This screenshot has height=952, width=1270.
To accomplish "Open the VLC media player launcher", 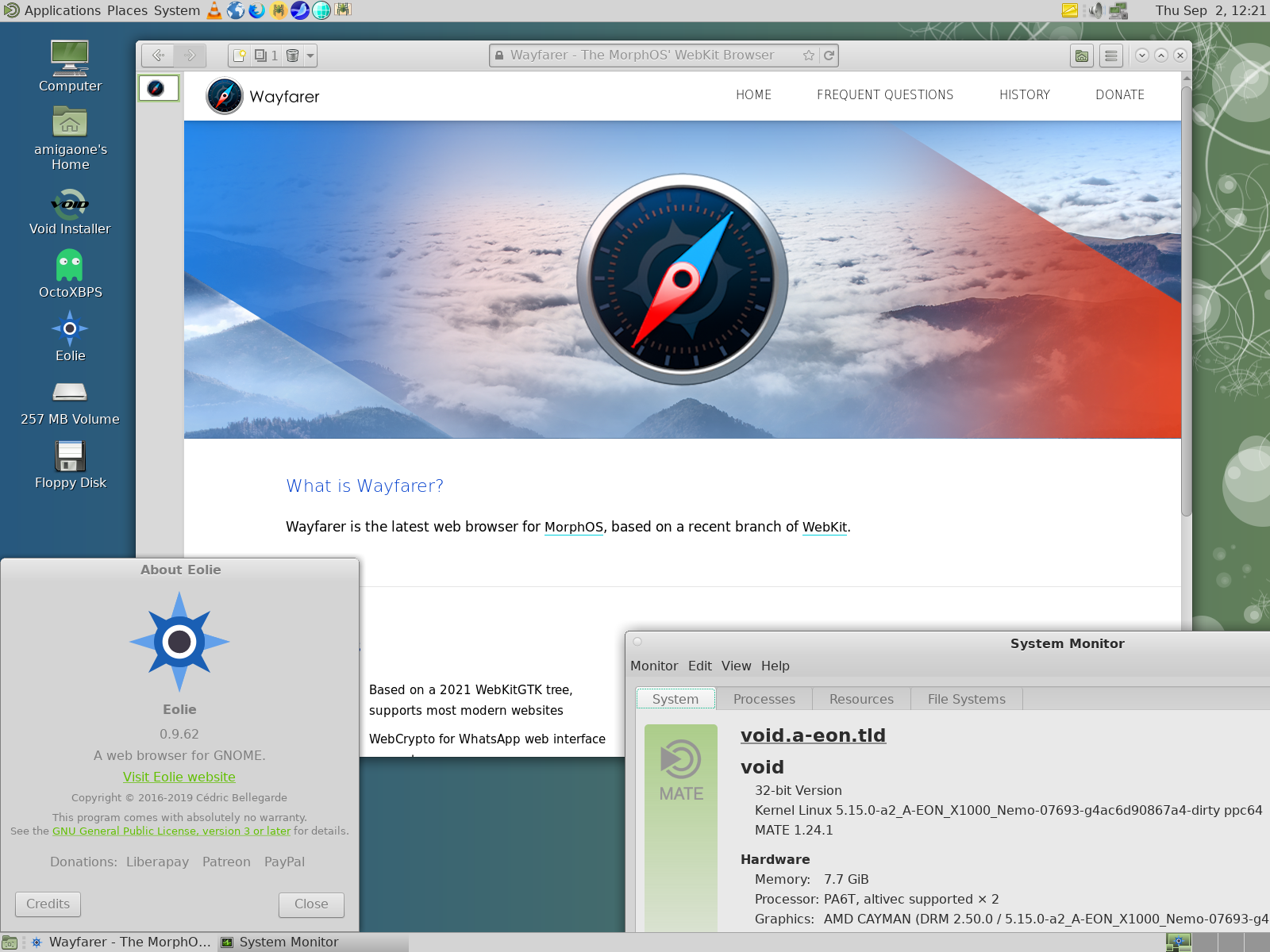I will [x=214, y=10].
